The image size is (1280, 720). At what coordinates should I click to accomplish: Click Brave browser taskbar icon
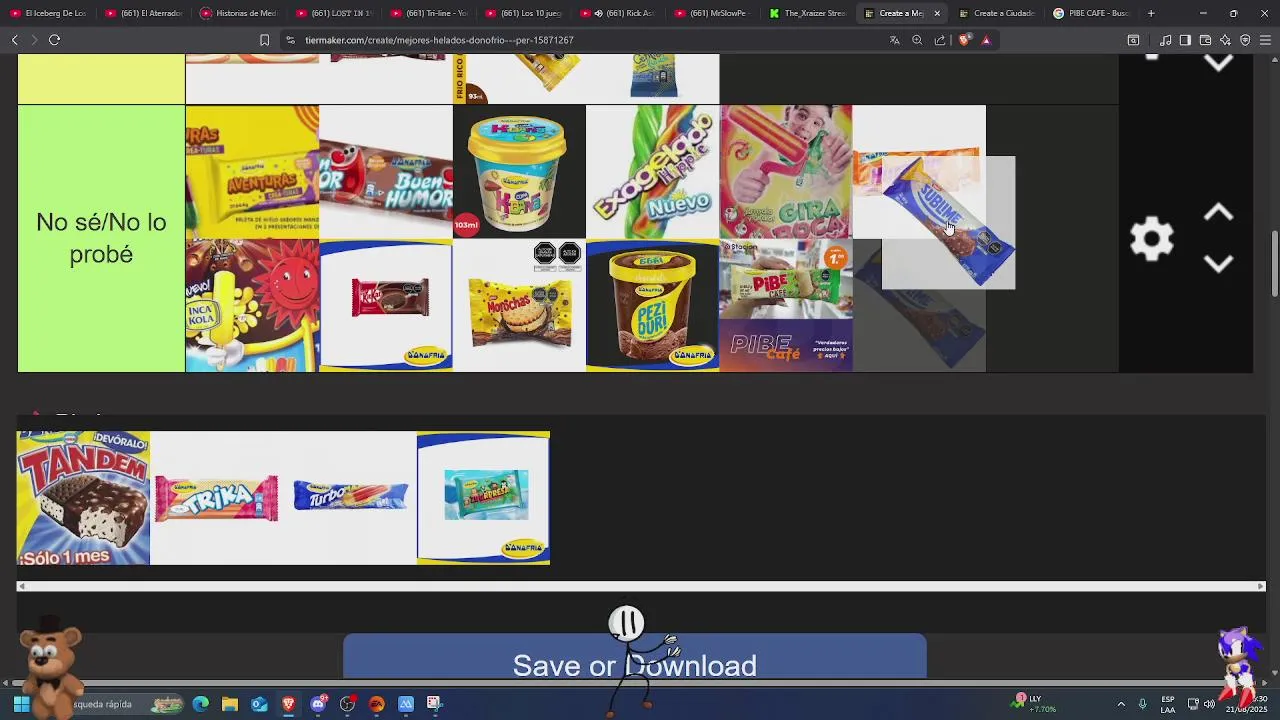288,704
